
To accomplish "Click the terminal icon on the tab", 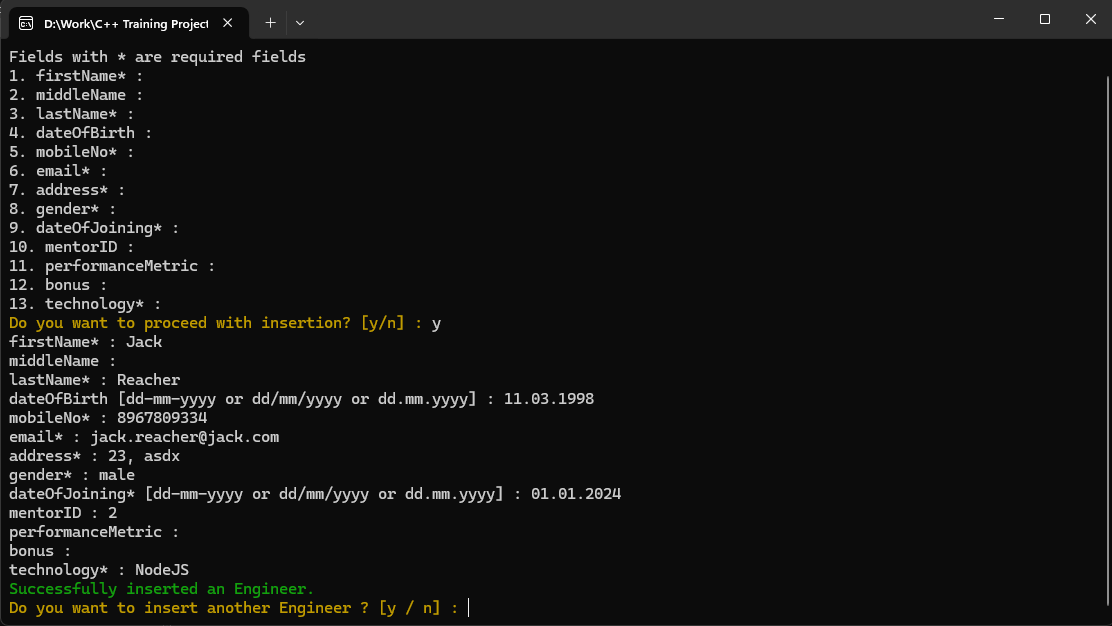I will click(x=26, y=23).
